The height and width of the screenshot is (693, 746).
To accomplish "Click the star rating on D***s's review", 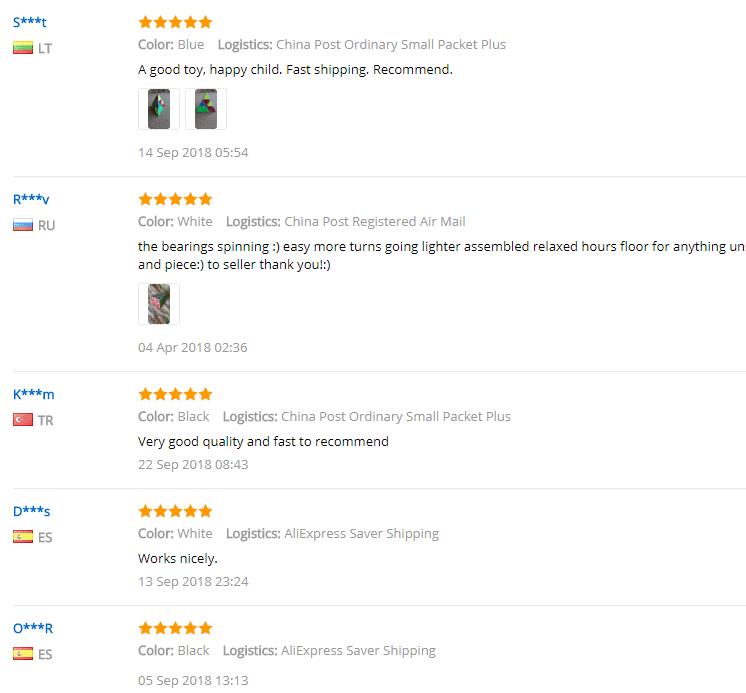I will pos(175,511).
